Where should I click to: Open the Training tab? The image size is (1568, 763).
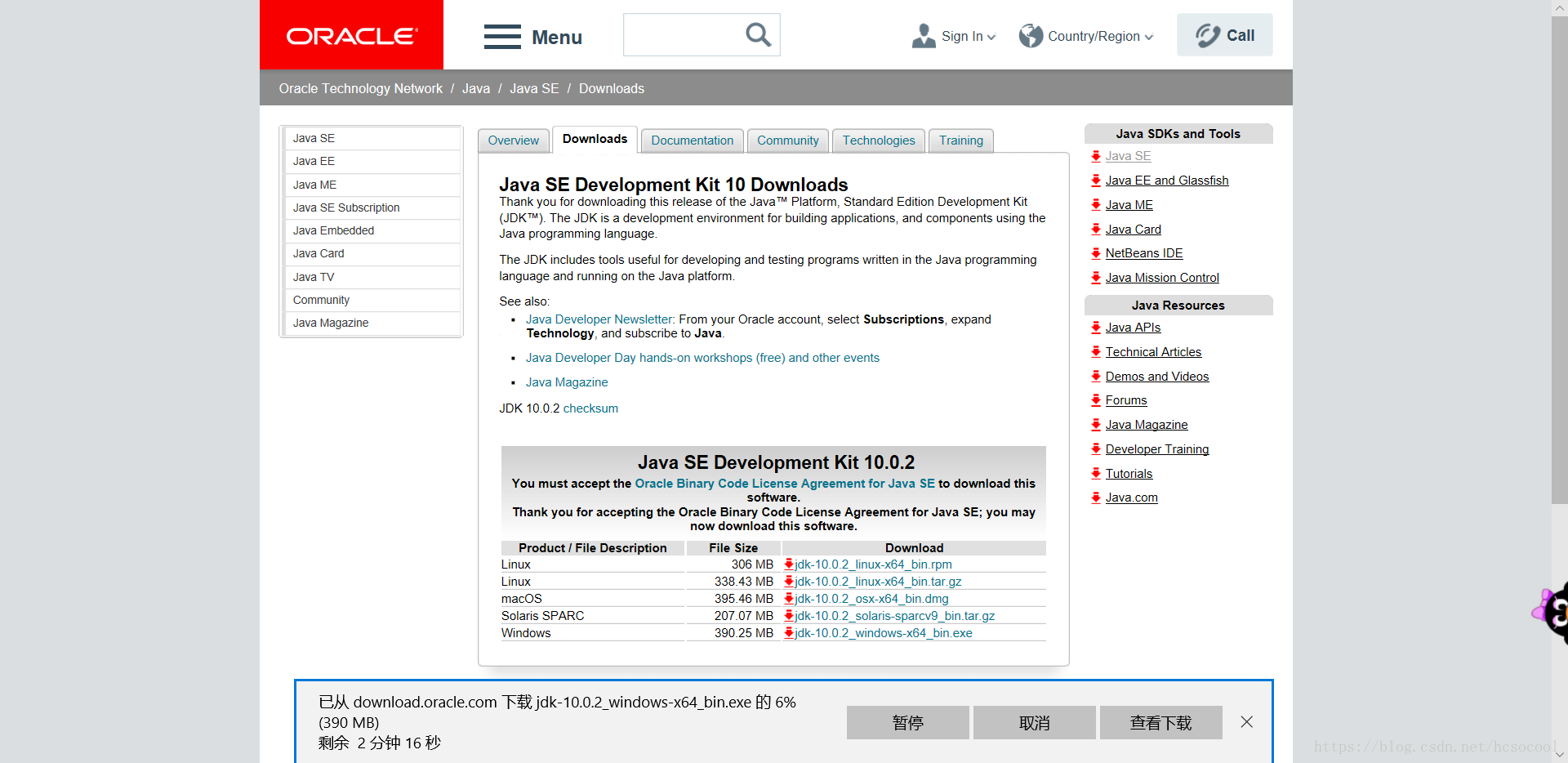pos(961,141)
